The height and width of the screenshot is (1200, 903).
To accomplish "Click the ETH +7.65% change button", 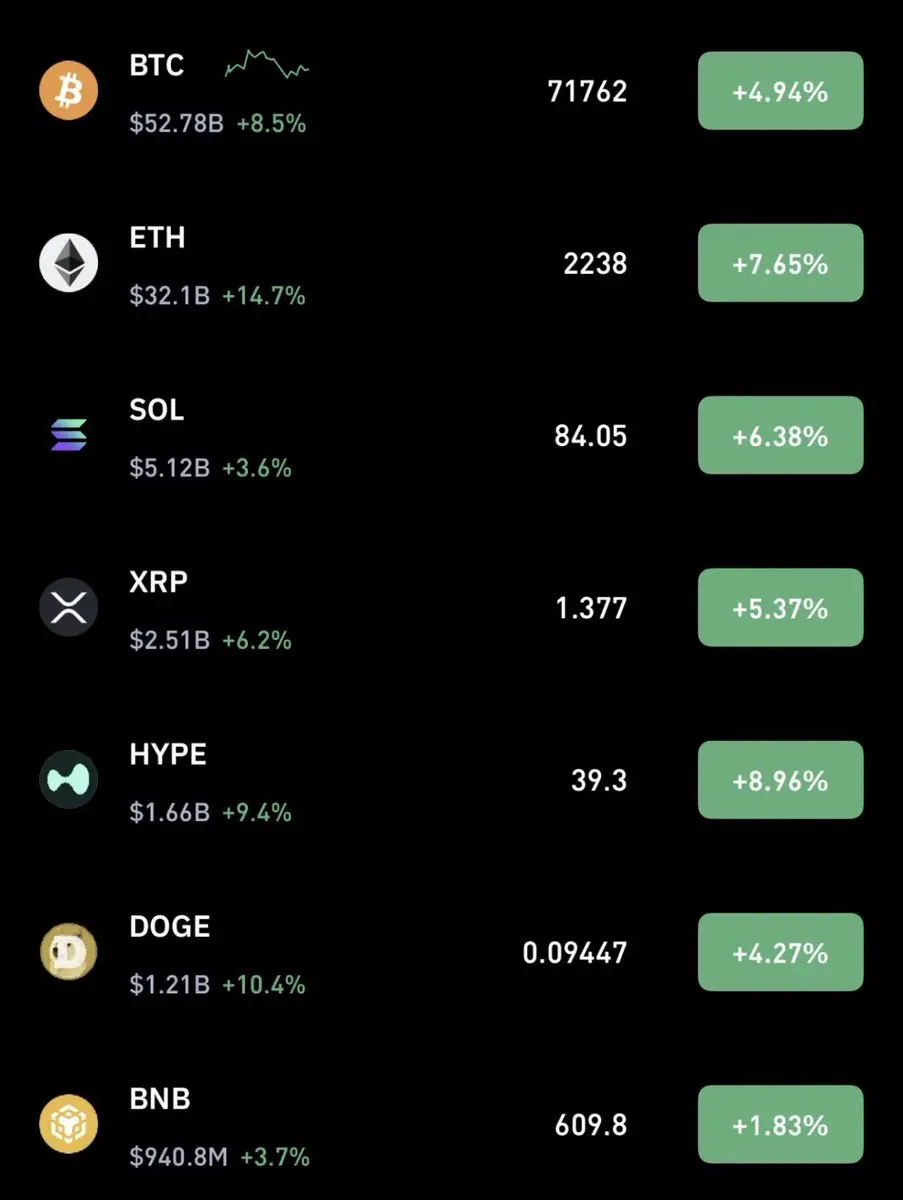I will point(780,263).
